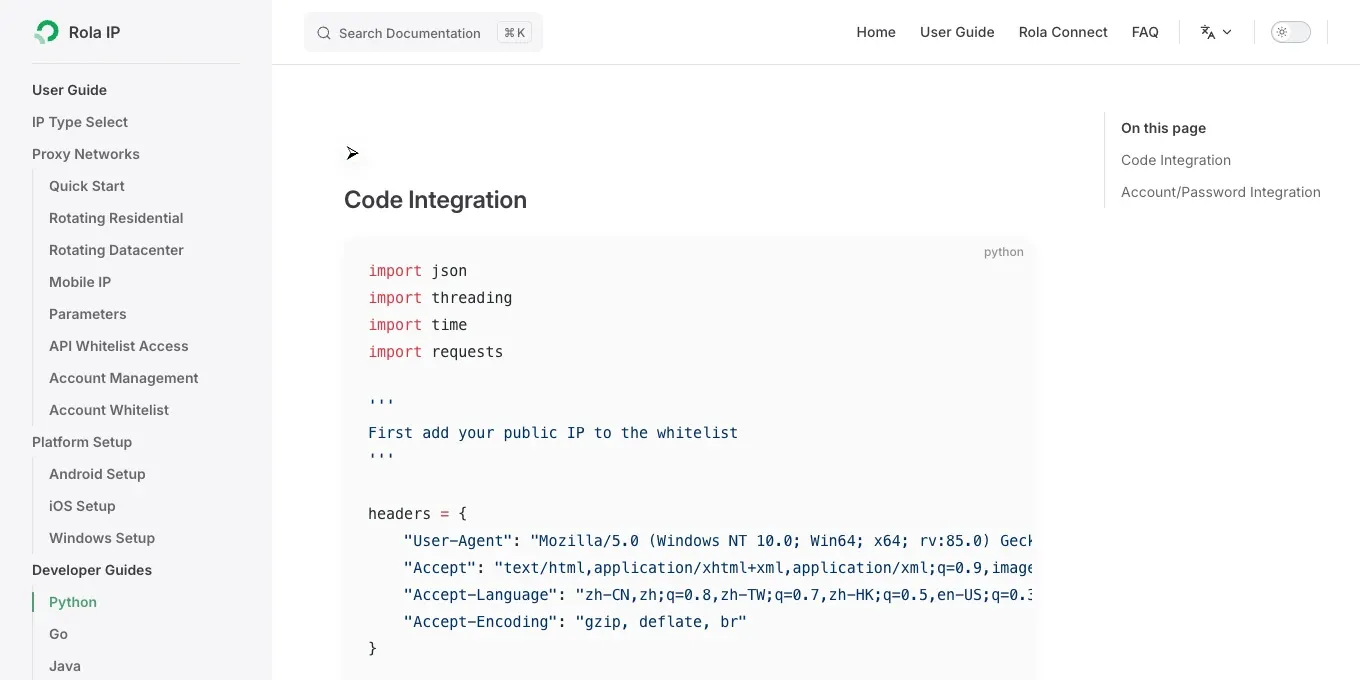Open the API Whitelist Access page
This screenshot has height=680, width=1360.
pos(119,346)
